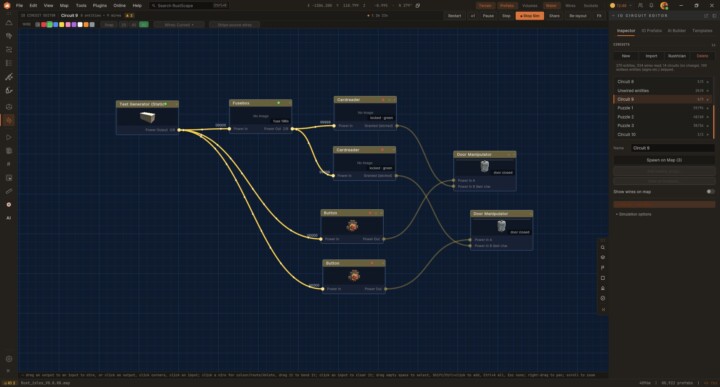This screenshot has height=387, width=720.
Task: Switch to the Templates tab
Action: pos(702,31)
